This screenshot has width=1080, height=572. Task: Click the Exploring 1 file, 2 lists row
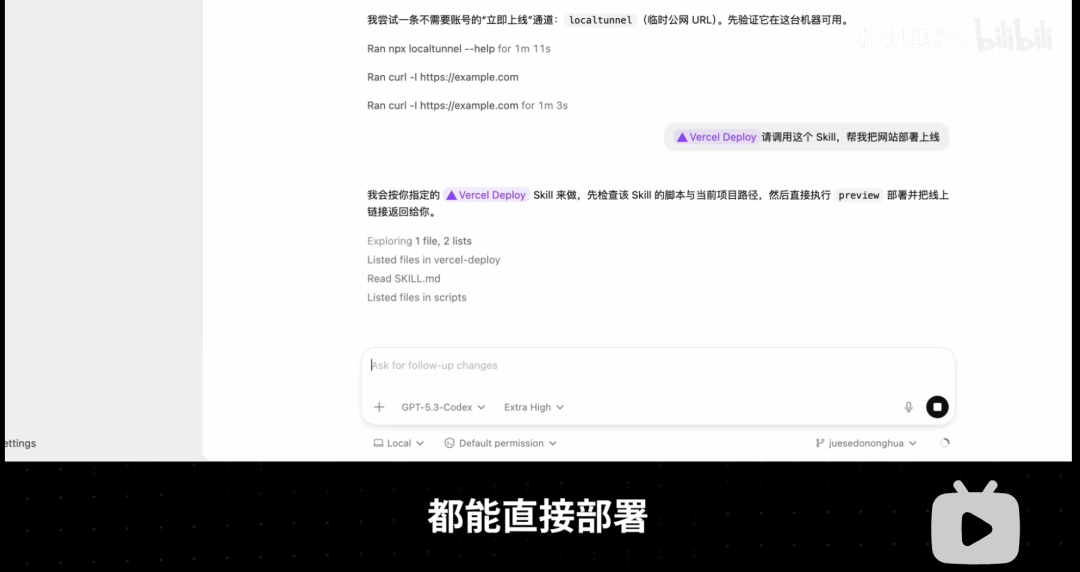[x=419, y=241]
